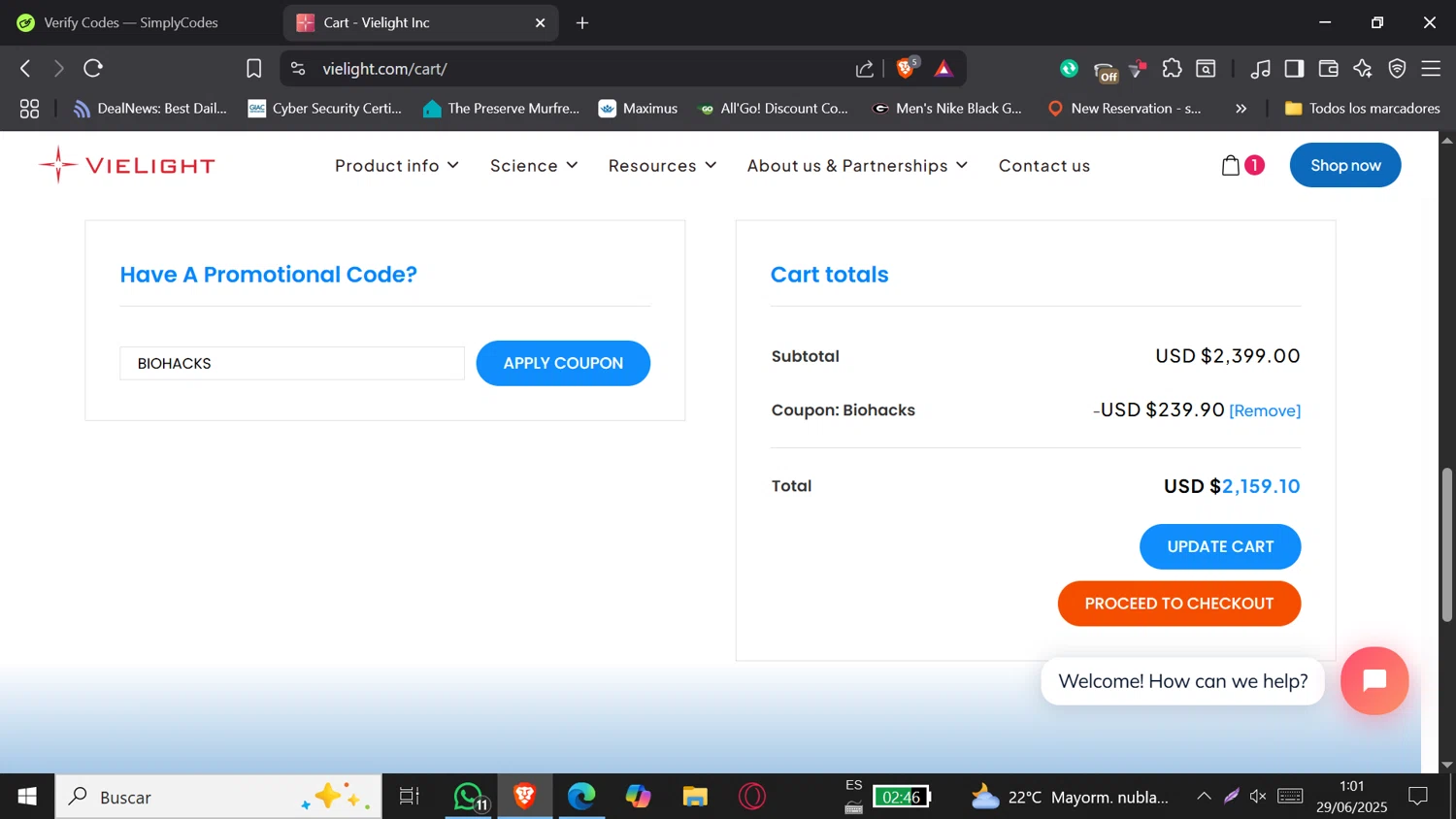Open Opera browser from the taskbar
Image resolution: width=1456 pixels, height=819 pixels.
click(x=752, y=797)
